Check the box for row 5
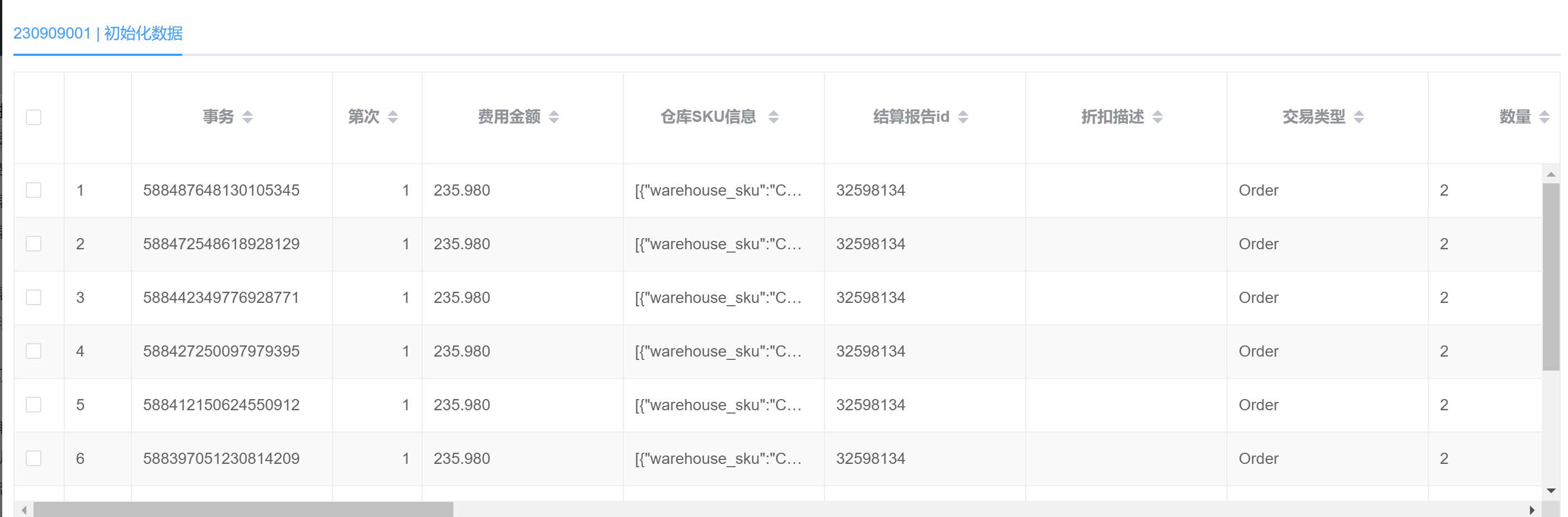 (x=34, y=404)
